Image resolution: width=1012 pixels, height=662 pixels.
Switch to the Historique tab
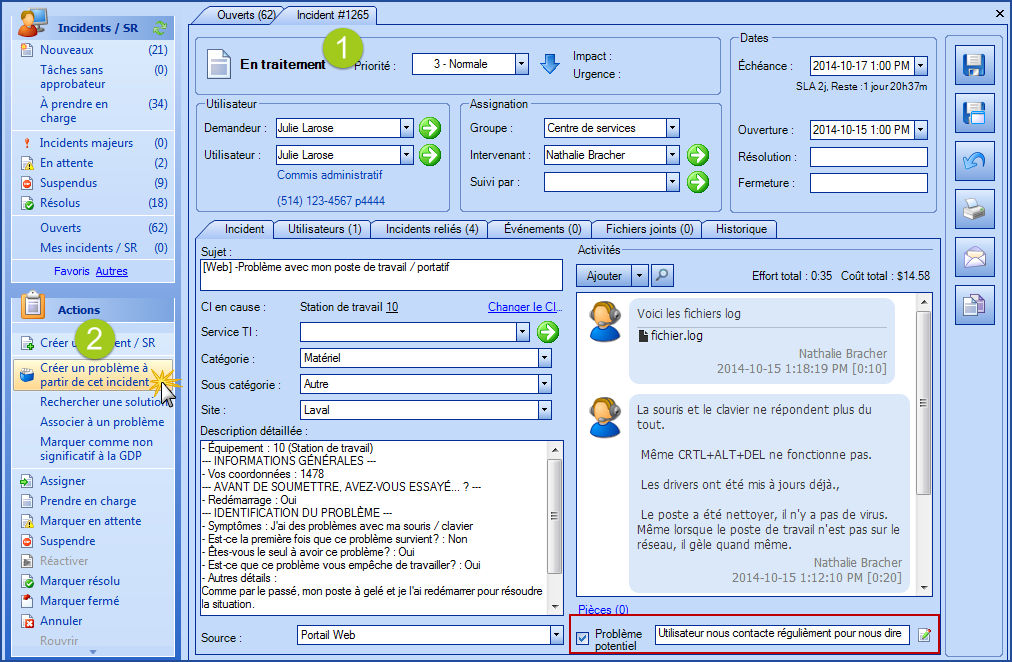coord(741,229)
